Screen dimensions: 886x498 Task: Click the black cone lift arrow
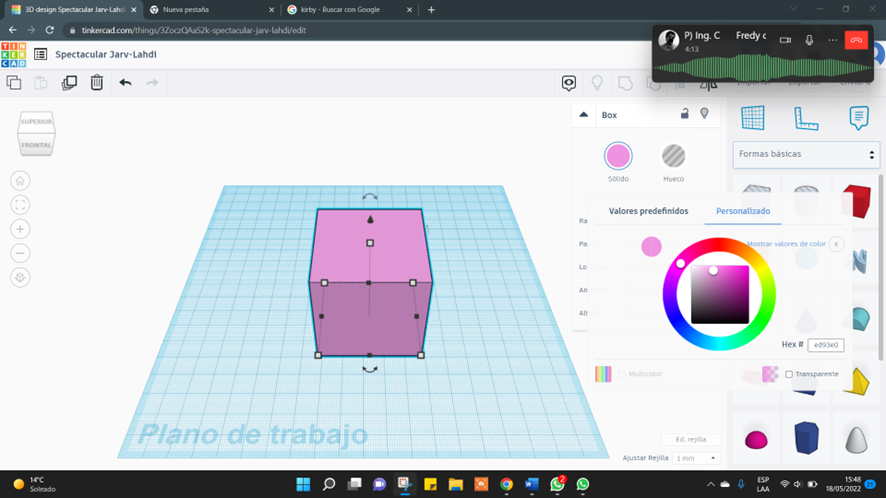point(370,219)
